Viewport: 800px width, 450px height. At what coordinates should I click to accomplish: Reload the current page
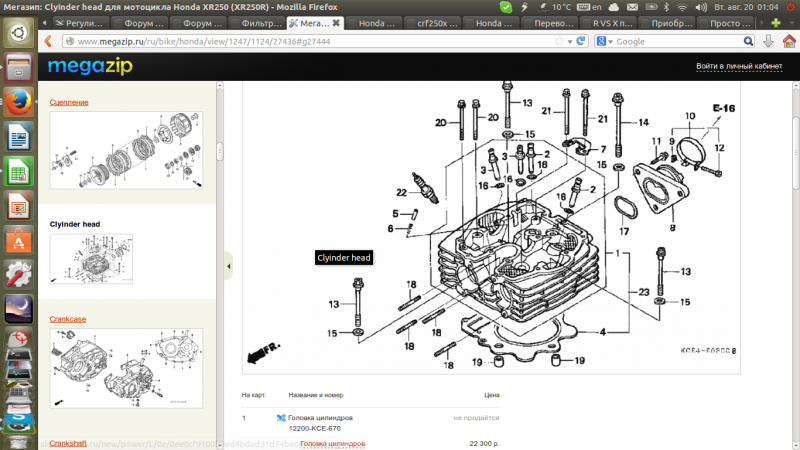tap(581, 41)
